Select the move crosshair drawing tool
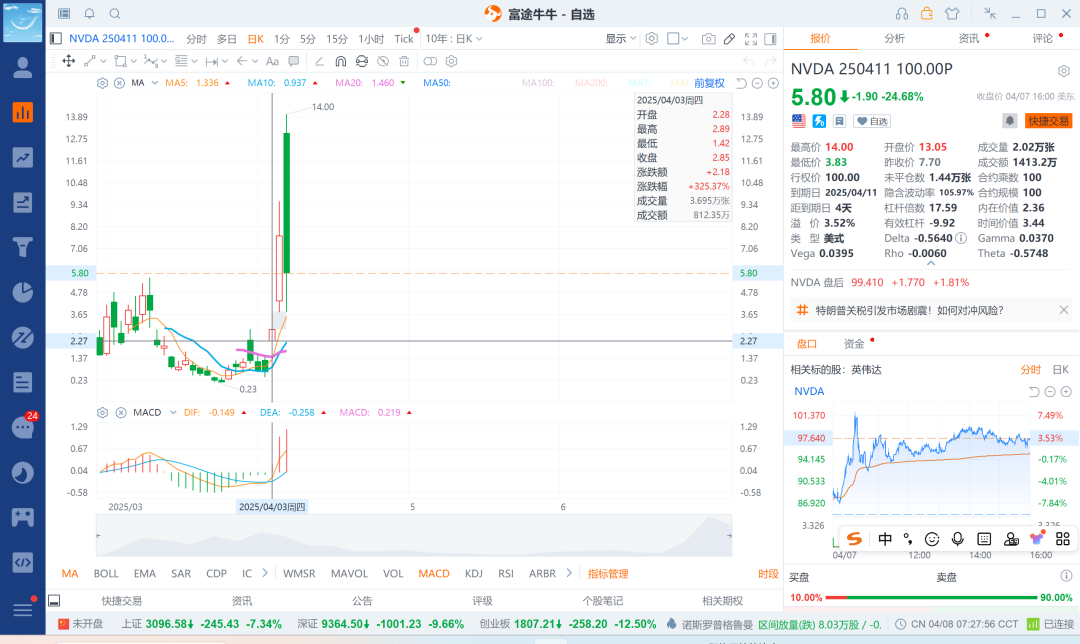 coord(69,61)
